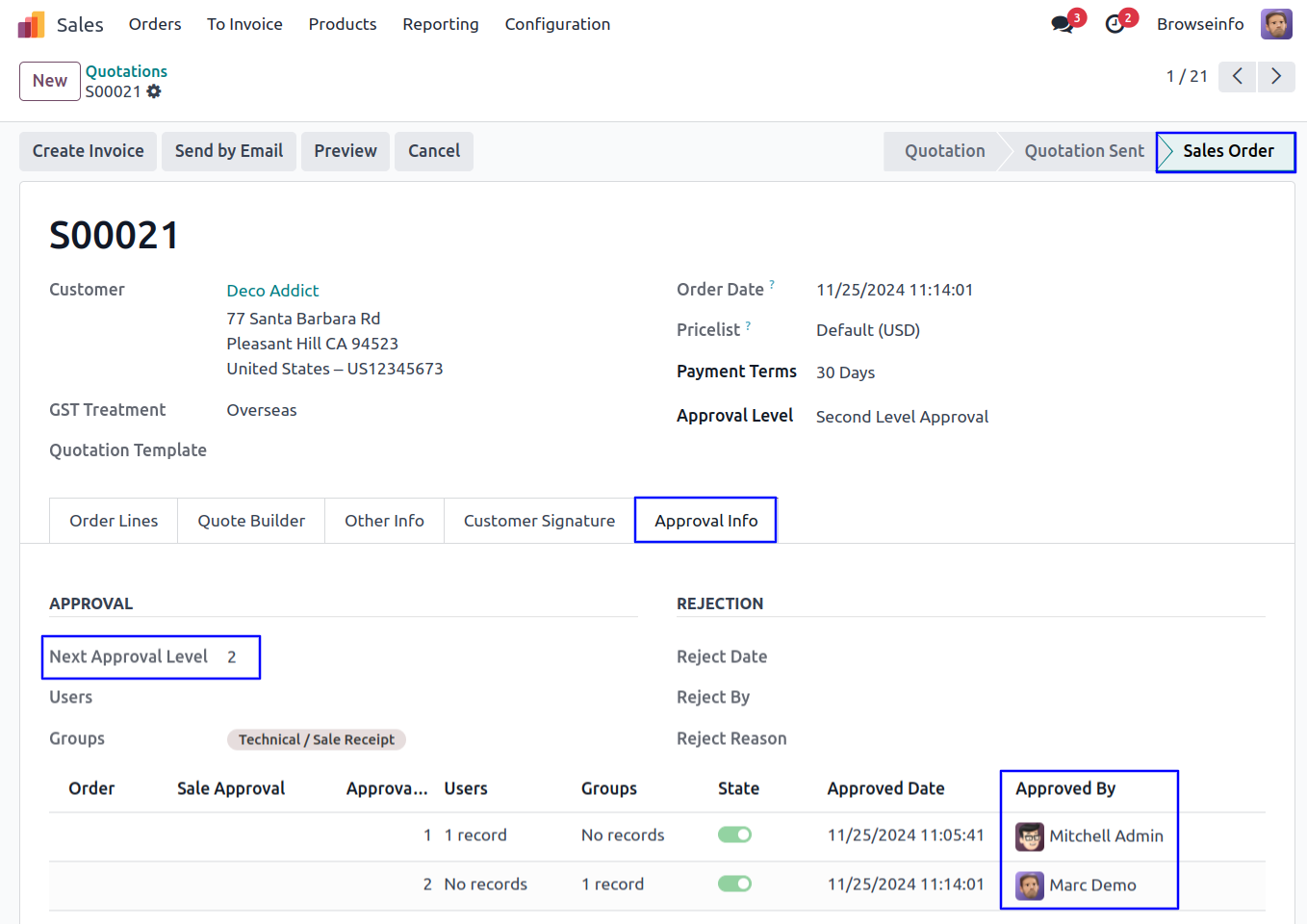Screen dimensions: 1307x924
Task: Go to the previous record arrow
Action: (x=1237, y=76)
